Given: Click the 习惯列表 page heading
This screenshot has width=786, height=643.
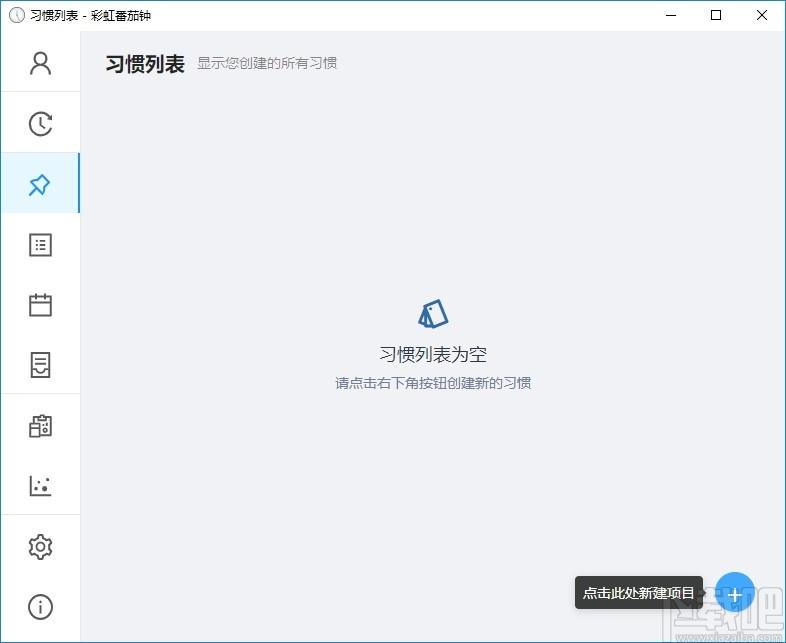Looking at the screenshot, I should click(x=145, y=64).
